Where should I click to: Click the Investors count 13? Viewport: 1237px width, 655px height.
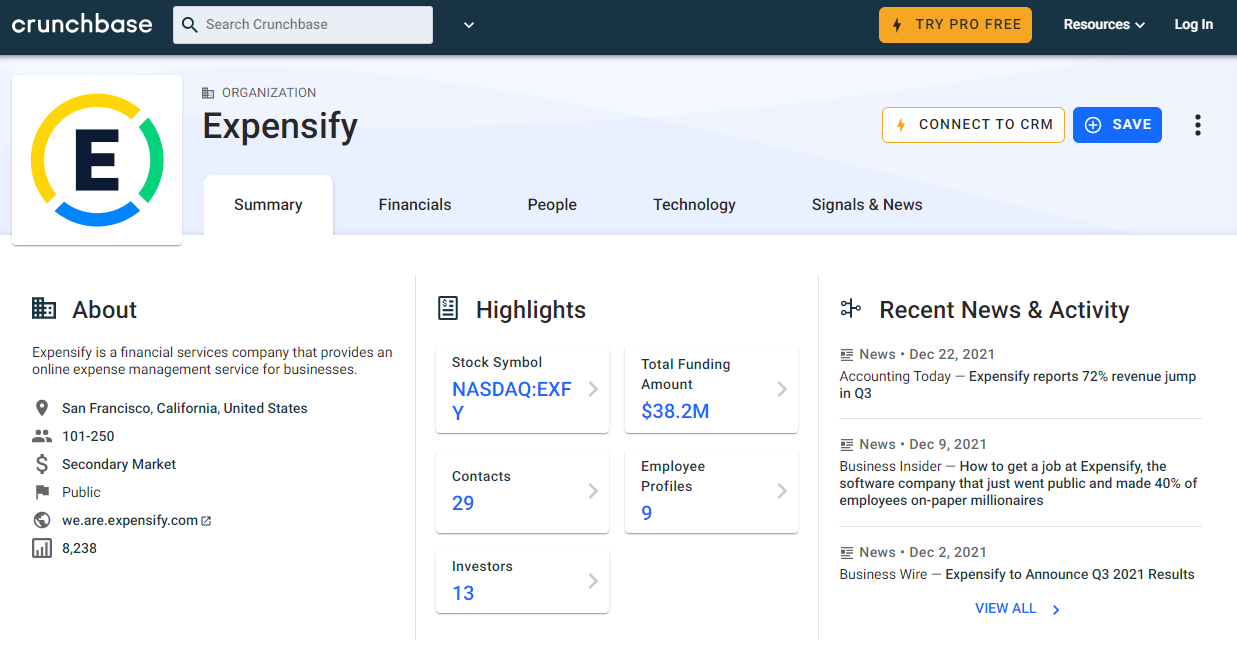[x=463, y=593]
